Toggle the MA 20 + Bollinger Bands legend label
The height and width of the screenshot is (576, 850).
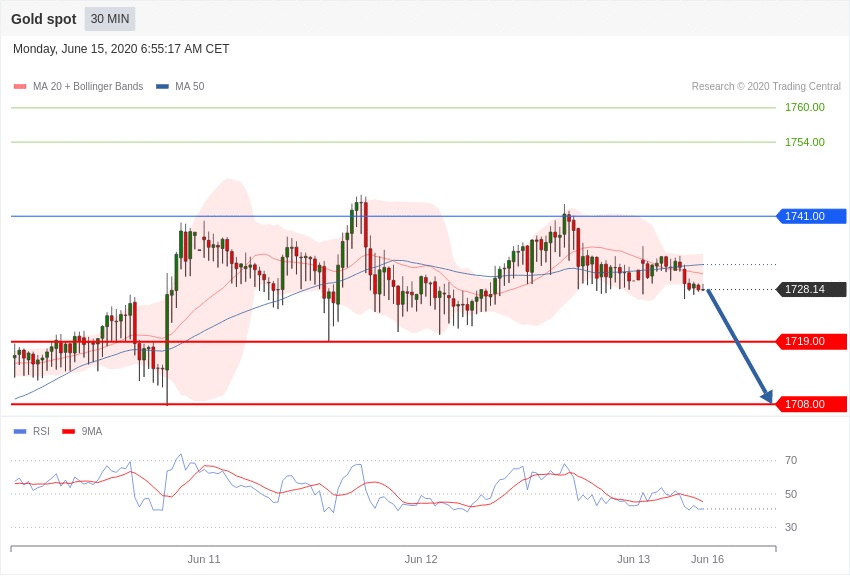click(88, 87)
